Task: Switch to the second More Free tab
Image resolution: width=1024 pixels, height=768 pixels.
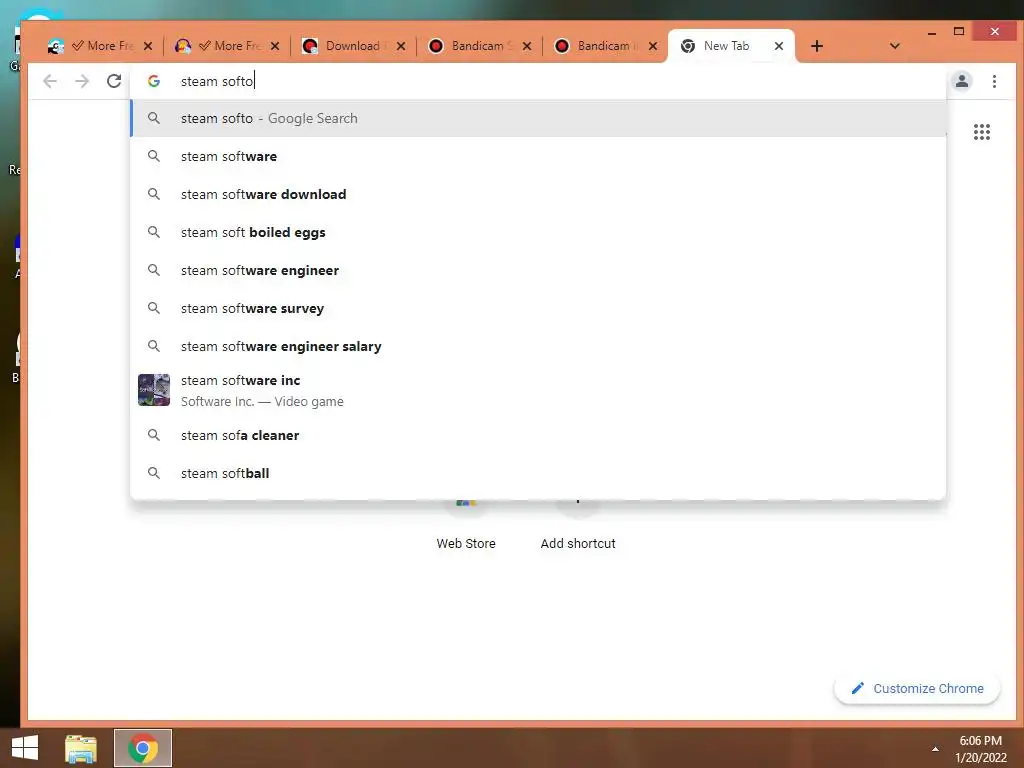Action: (x=226, y=46)
